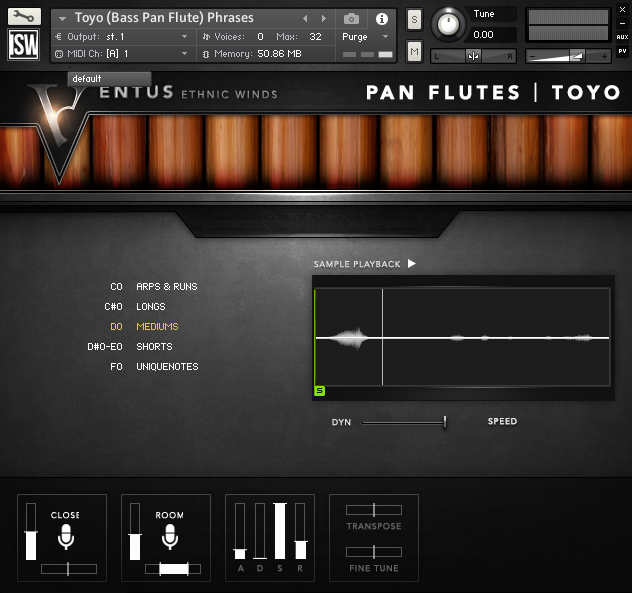This screenshot has height=593, width=632.
Task: Click the default snapshot label
Action: tap(109, 79)
